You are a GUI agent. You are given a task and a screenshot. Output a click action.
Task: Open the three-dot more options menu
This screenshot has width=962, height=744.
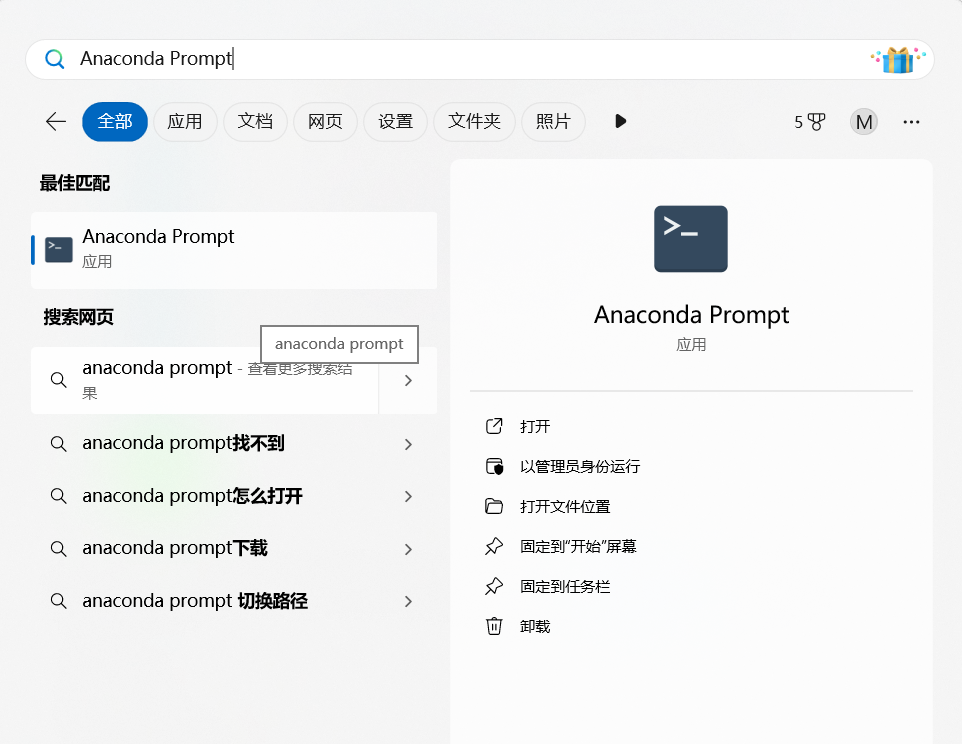[x=911, y=122]
